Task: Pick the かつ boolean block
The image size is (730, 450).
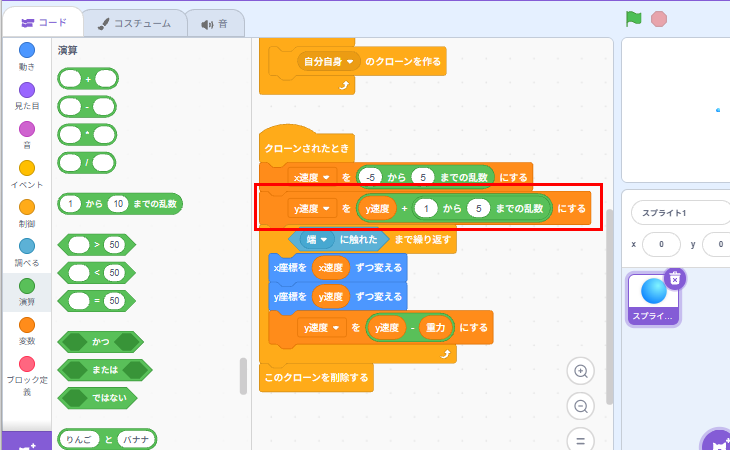Action: coord(100,342)
